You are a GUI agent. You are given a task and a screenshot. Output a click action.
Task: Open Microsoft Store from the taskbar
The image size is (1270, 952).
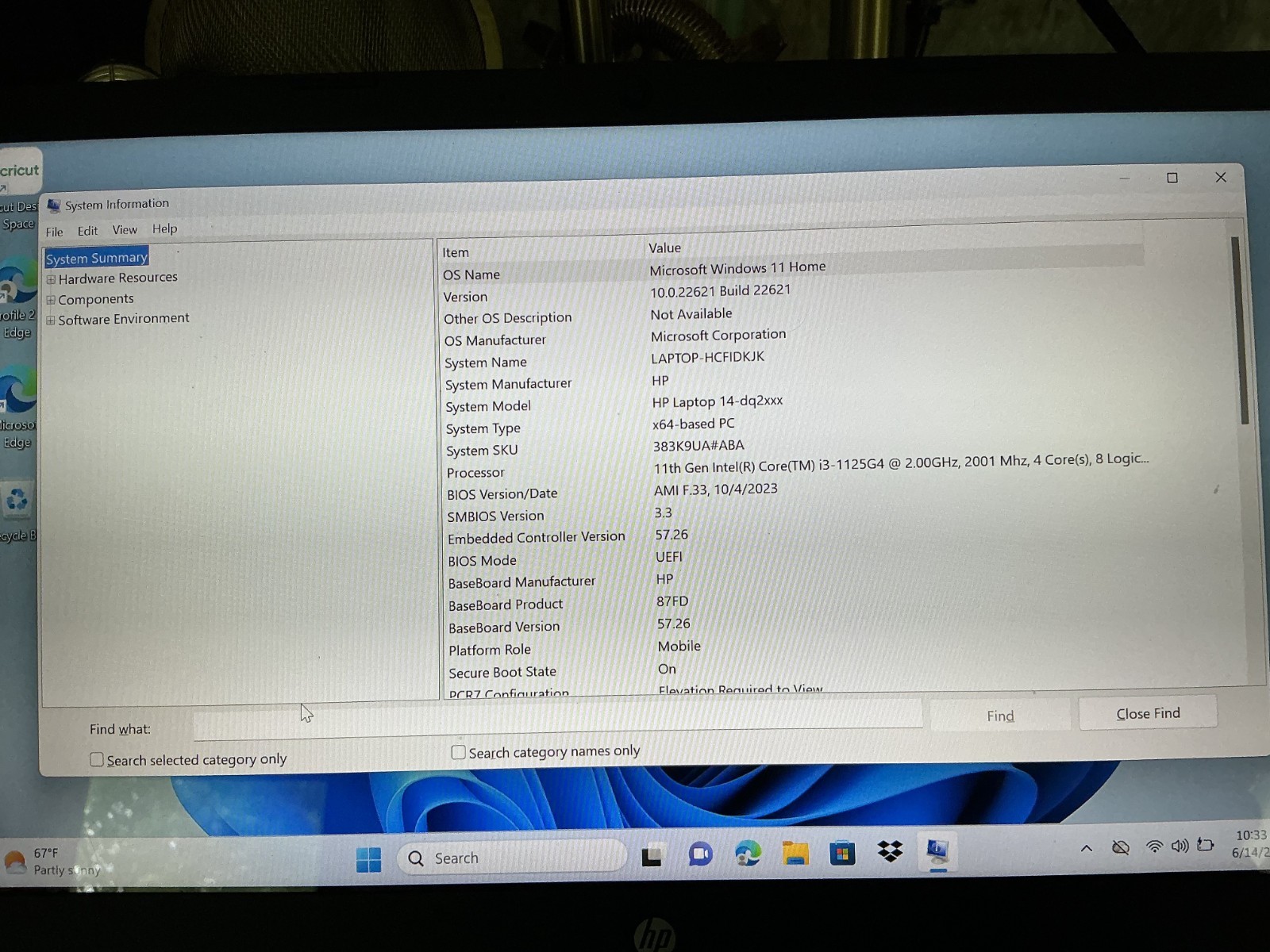842,853
